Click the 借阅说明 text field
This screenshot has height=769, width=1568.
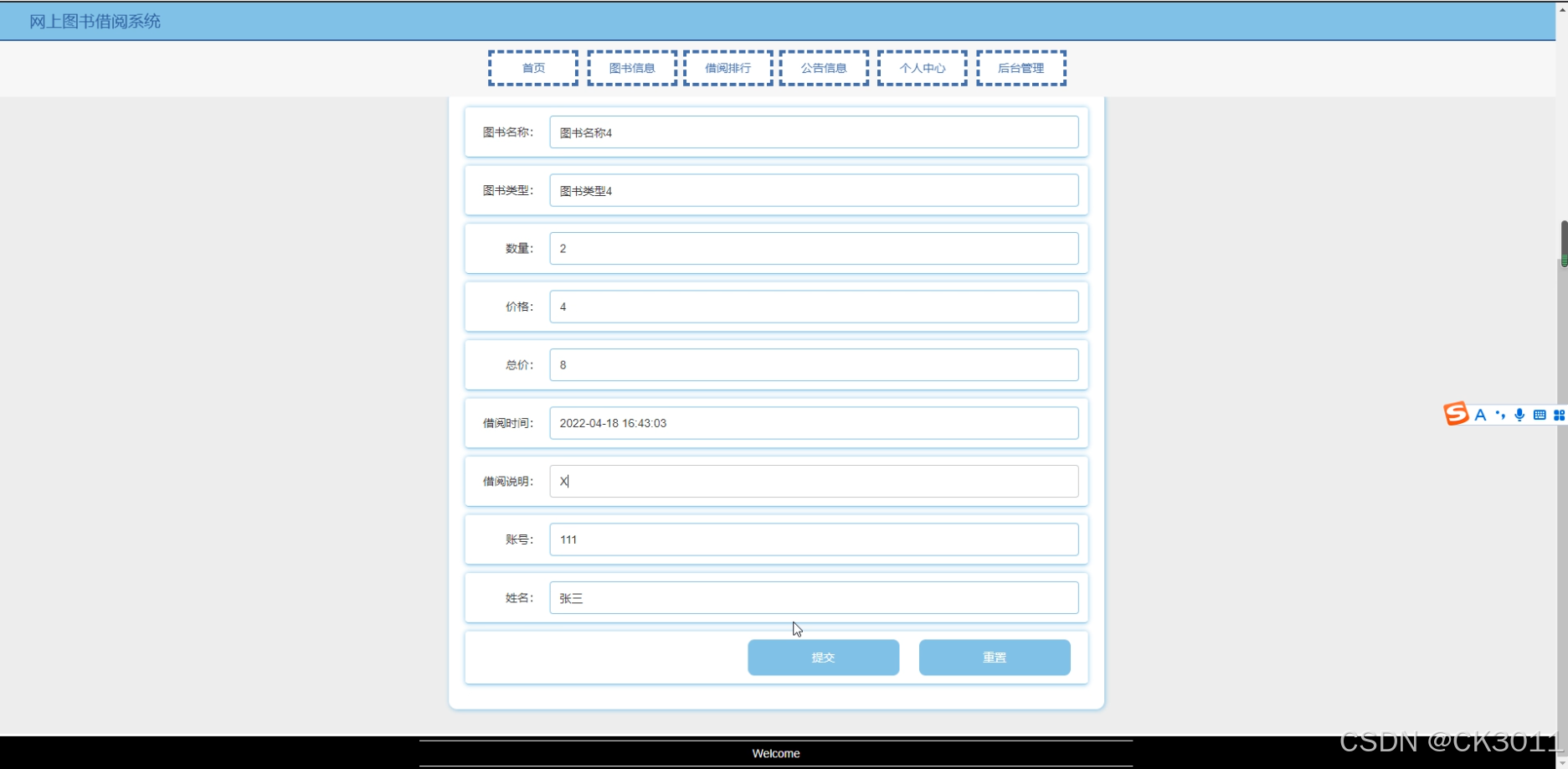tap(813, 481)
